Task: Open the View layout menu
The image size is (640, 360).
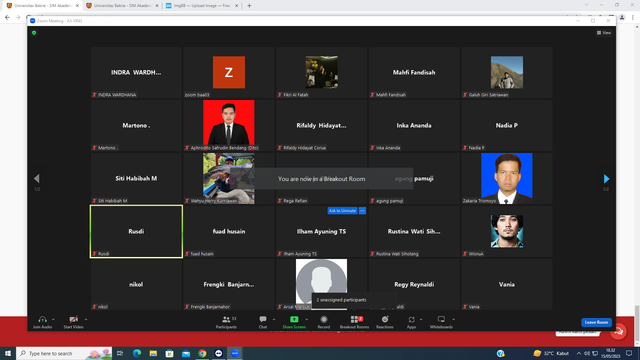Action: click(604, 33)
